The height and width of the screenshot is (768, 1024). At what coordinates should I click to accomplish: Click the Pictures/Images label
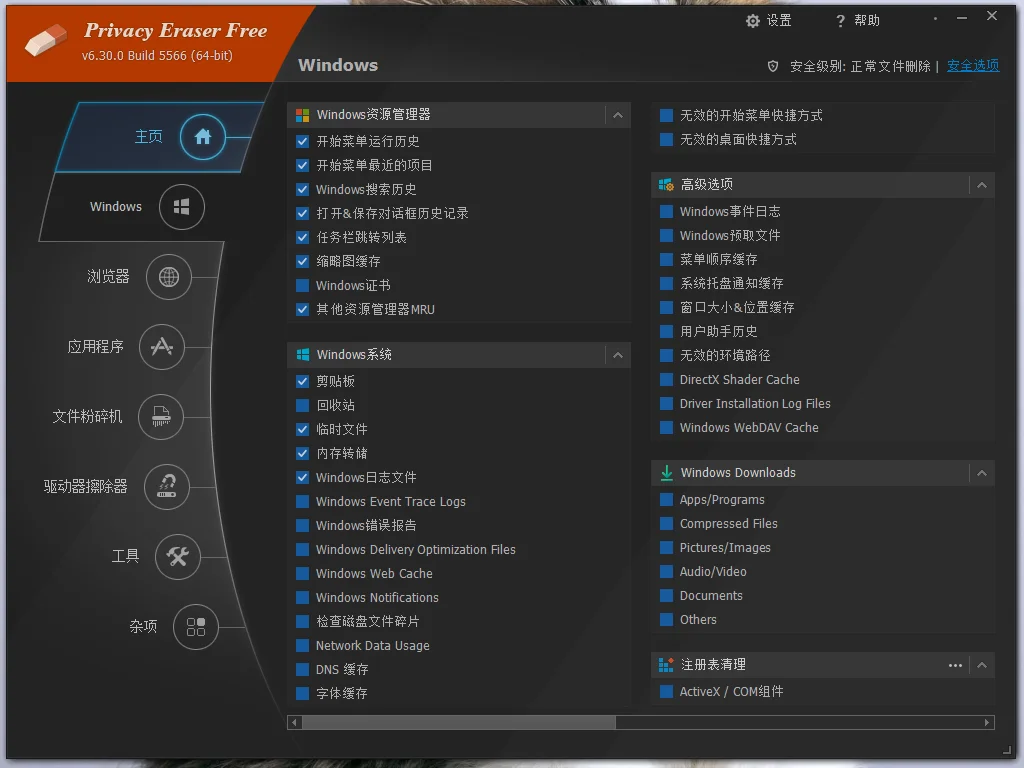[725, 548]
